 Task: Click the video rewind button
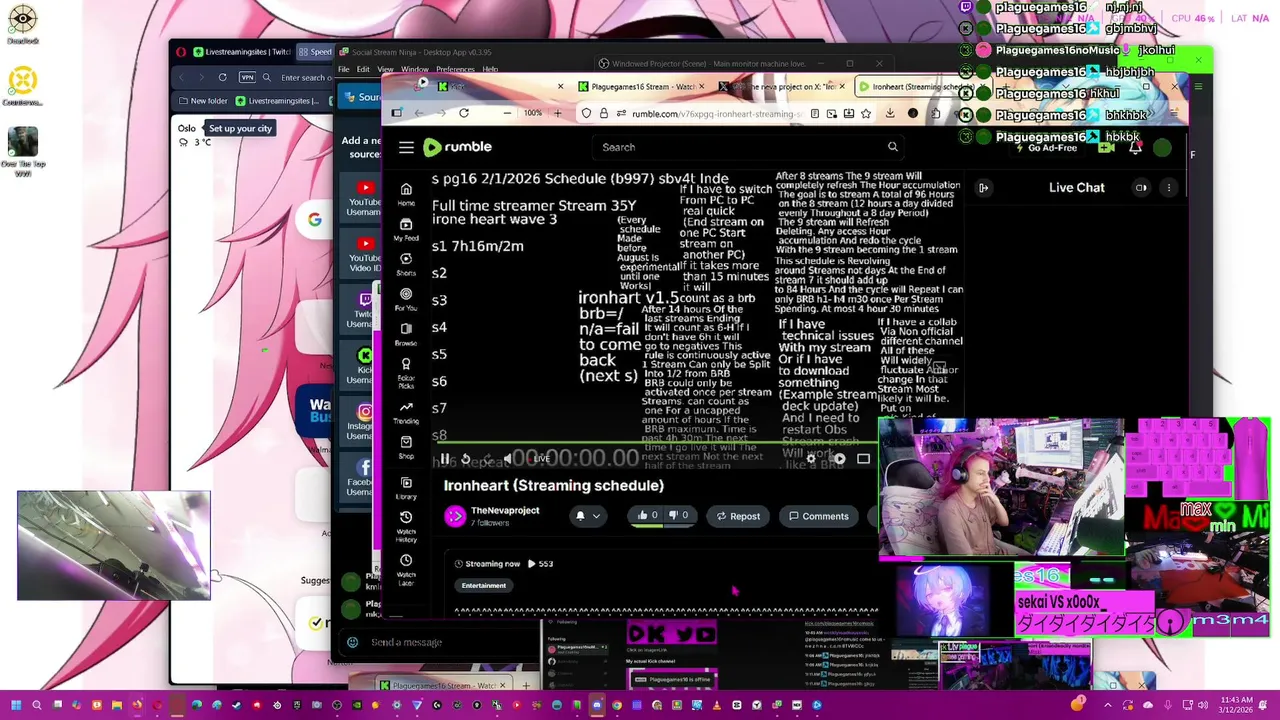click(465, 459)
